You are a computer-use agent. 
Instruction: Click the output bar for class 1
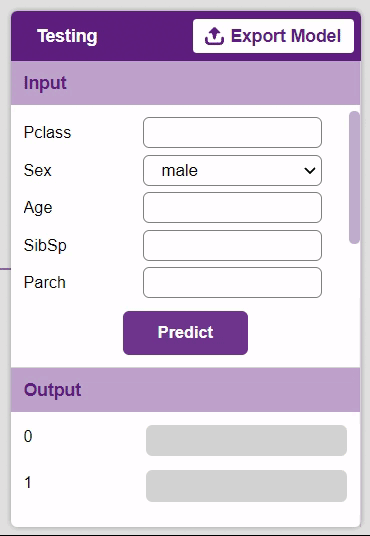(x=246, y=486)
